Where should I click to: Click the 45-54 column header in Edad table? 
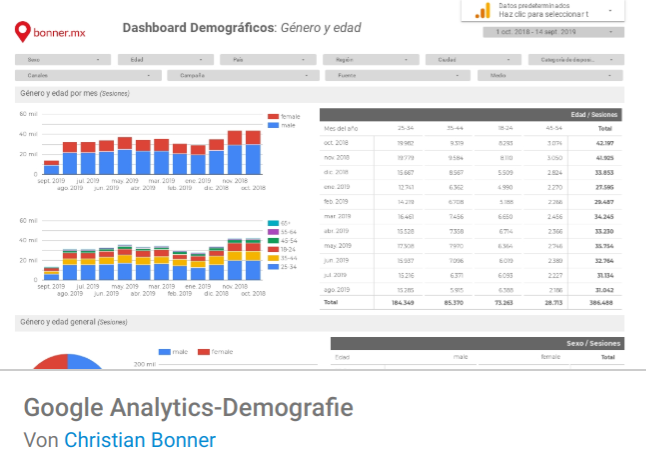(x=554, y=128)
